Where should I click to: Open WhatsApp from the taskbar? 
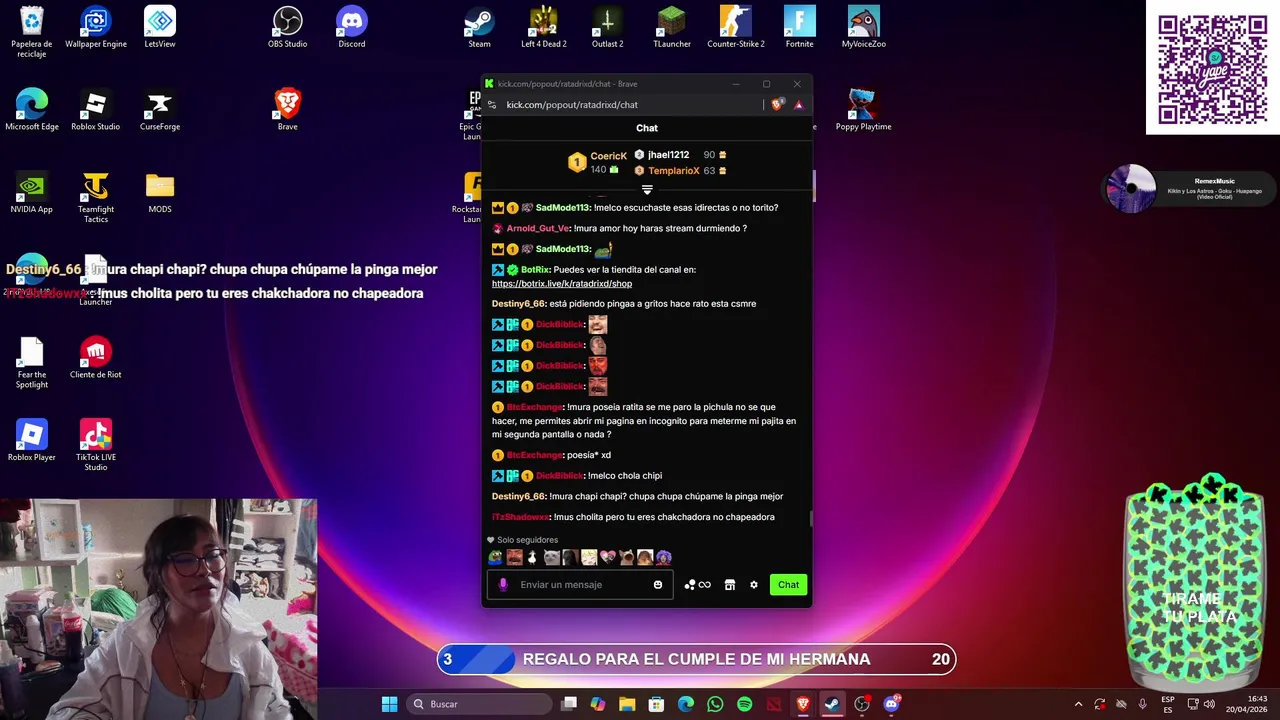715,704
